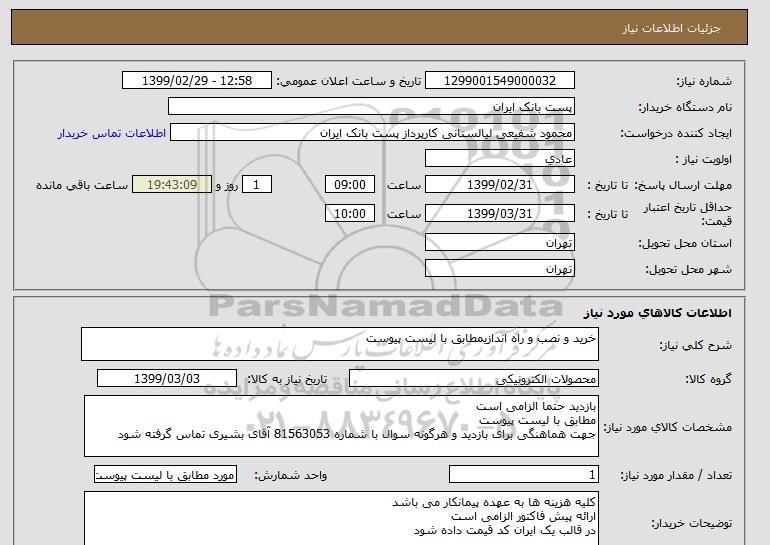Open the buyer contact info link اطلاعات تماس خریدار
The width and height of the screenshot is (770, 545).
pos(112,133)
